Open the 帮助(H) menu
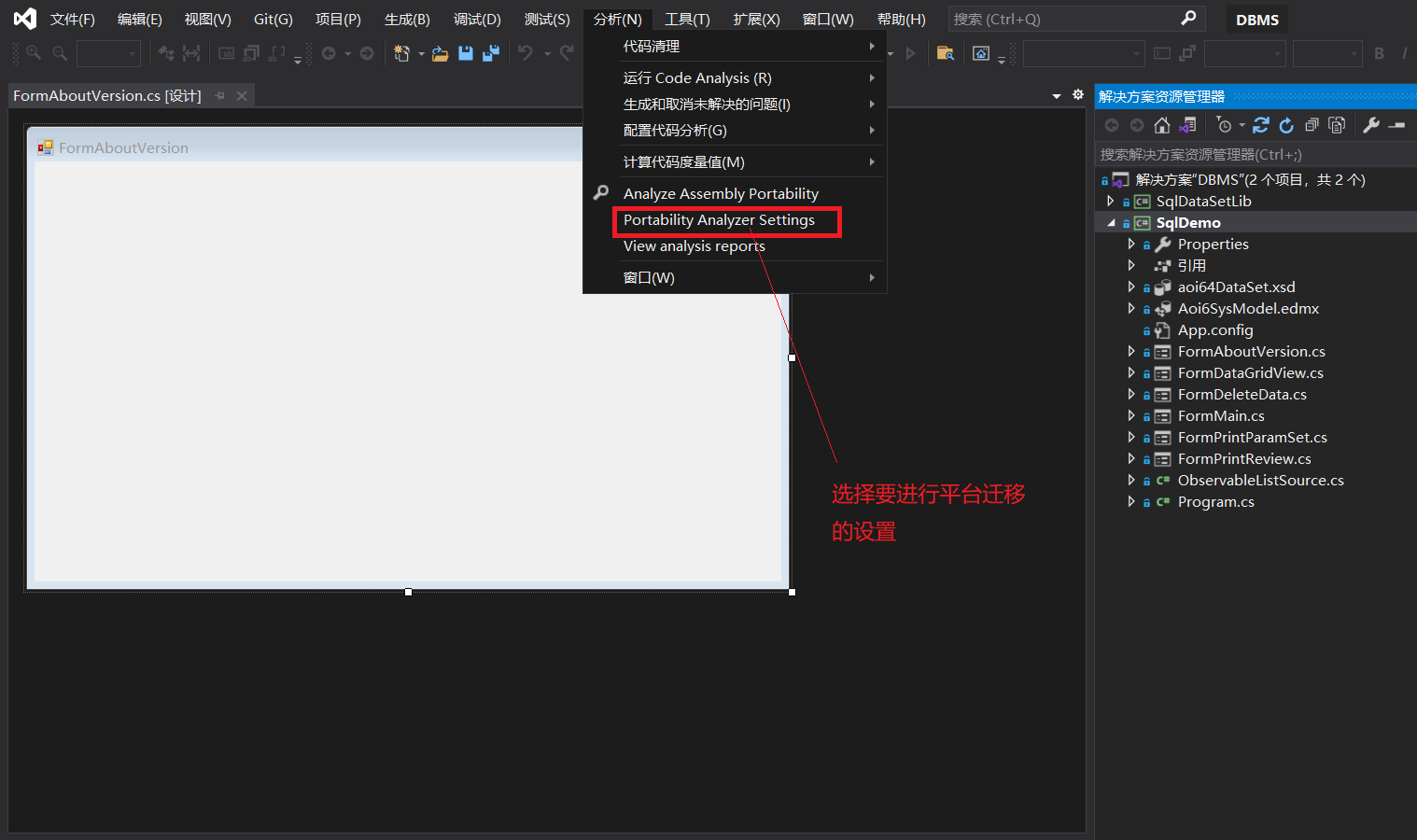Screen dimensions: 1417x840 click(902, 19)
